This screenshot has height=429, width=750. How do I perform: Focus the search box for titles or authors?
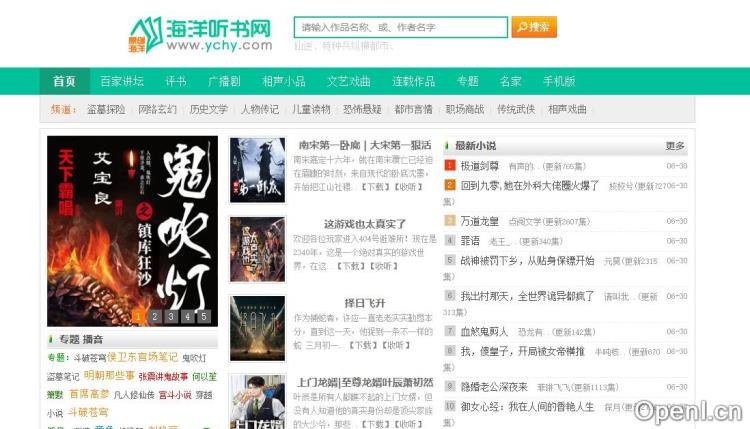(x=400, y=27)
